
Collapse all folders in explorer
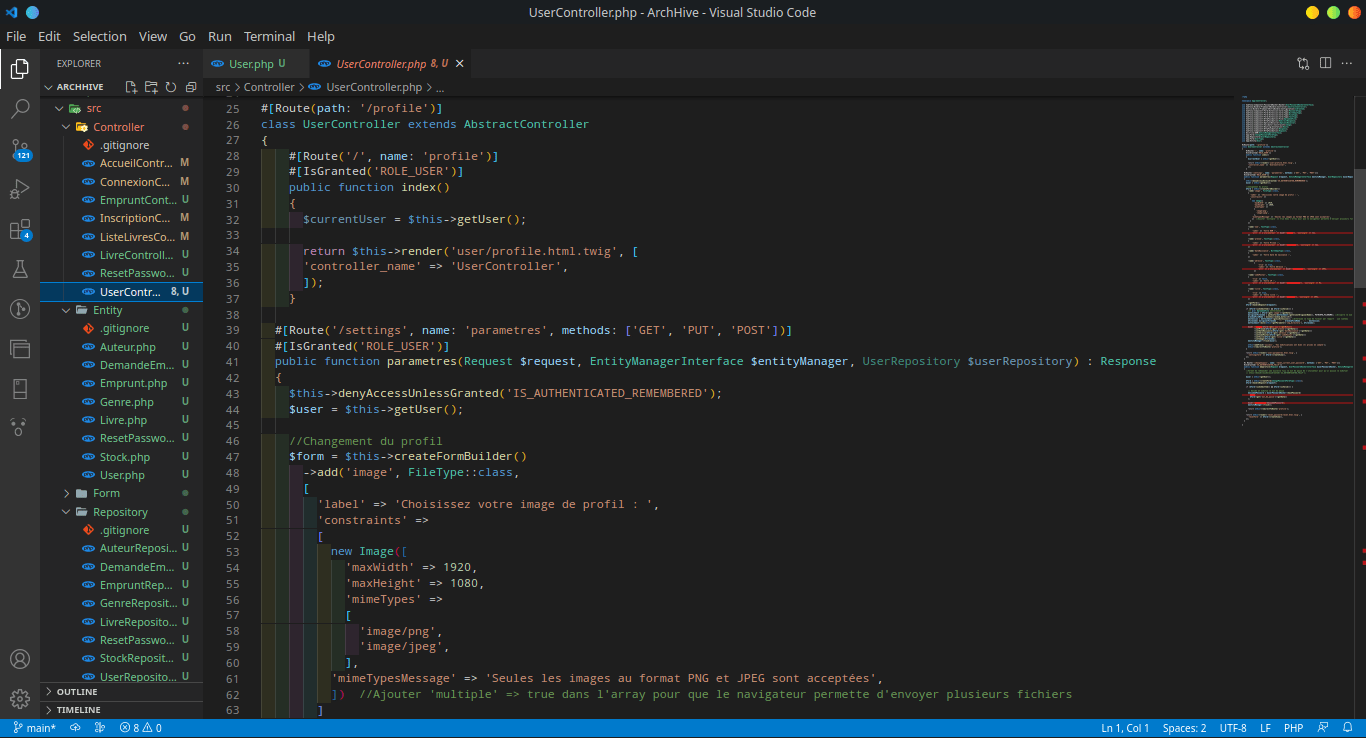(191, 88)
